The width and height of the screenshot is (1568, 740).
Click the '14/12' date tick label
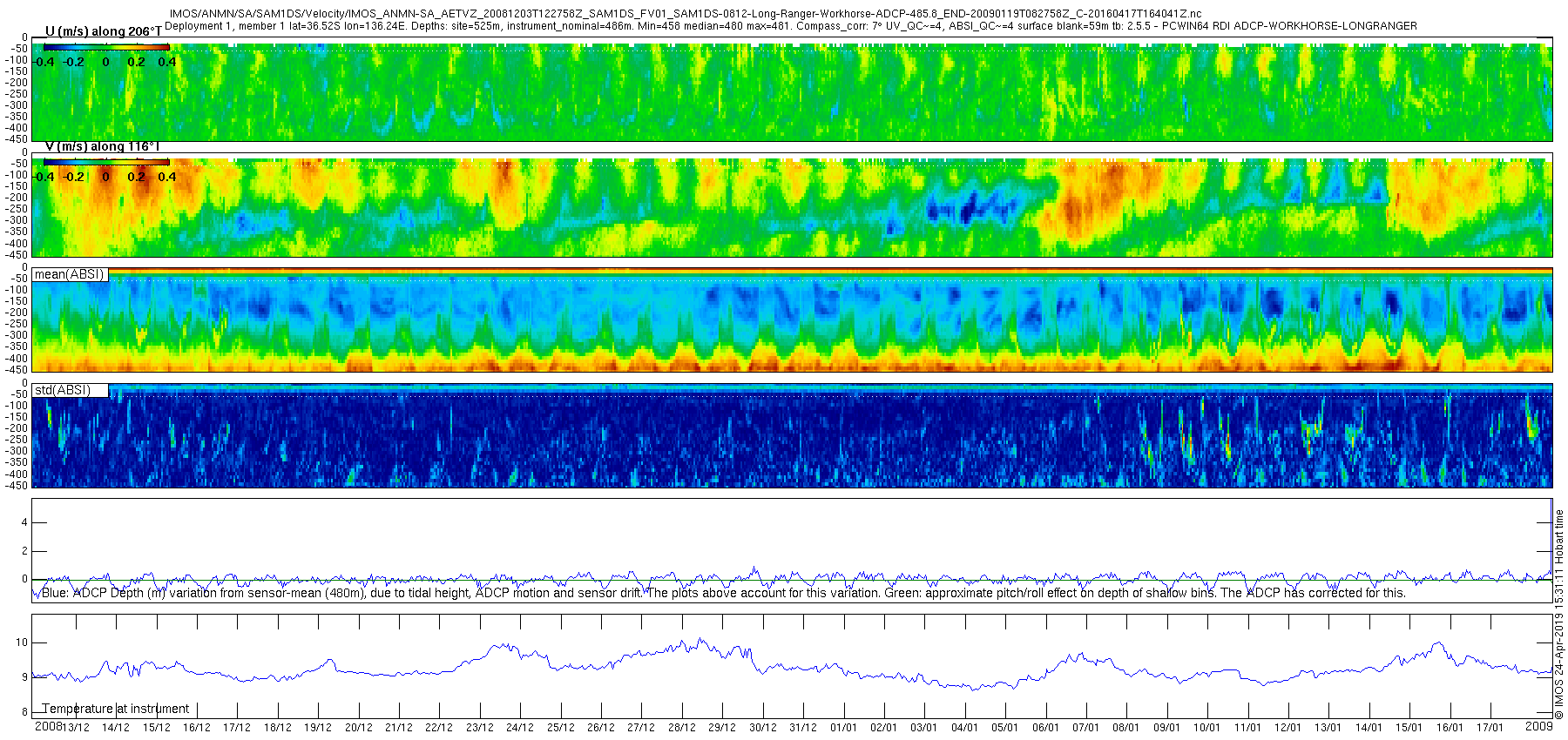[x=116, y=728]
